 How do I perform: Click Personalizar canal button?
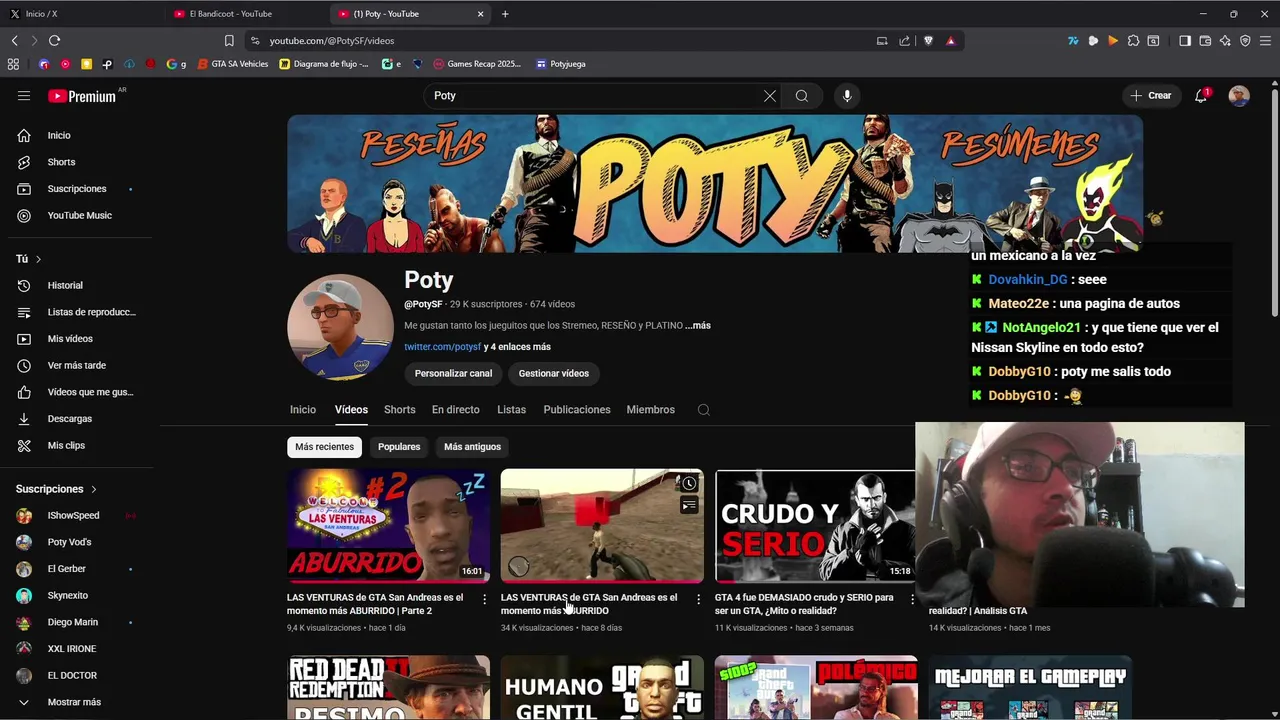pyautogui.click(x=453, y=374)
